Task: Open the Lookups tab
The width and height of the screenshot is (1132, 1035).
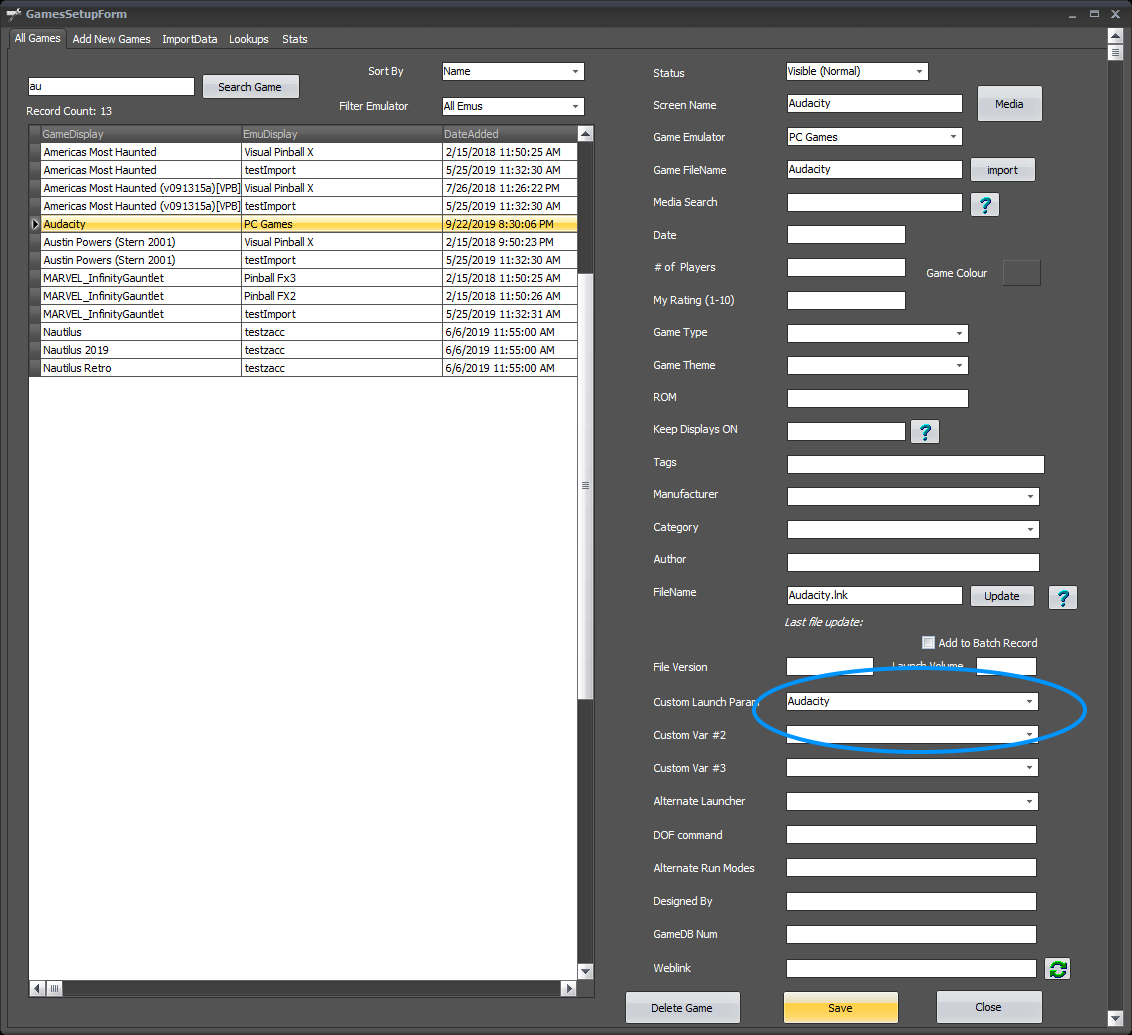Action: point(248,39)
